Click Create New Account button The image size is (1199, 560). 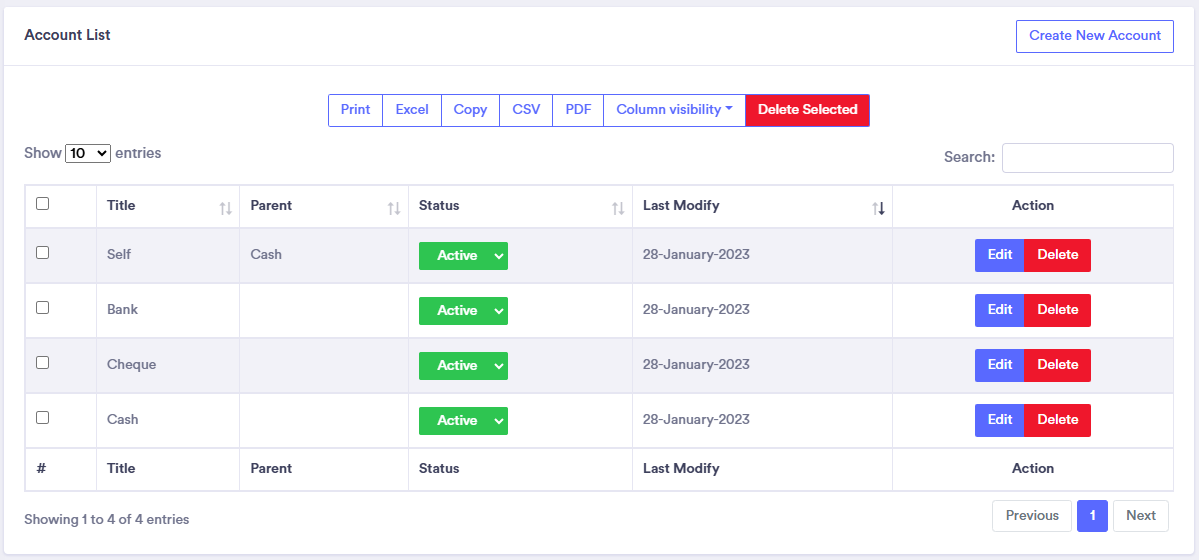coord(1094,36)
